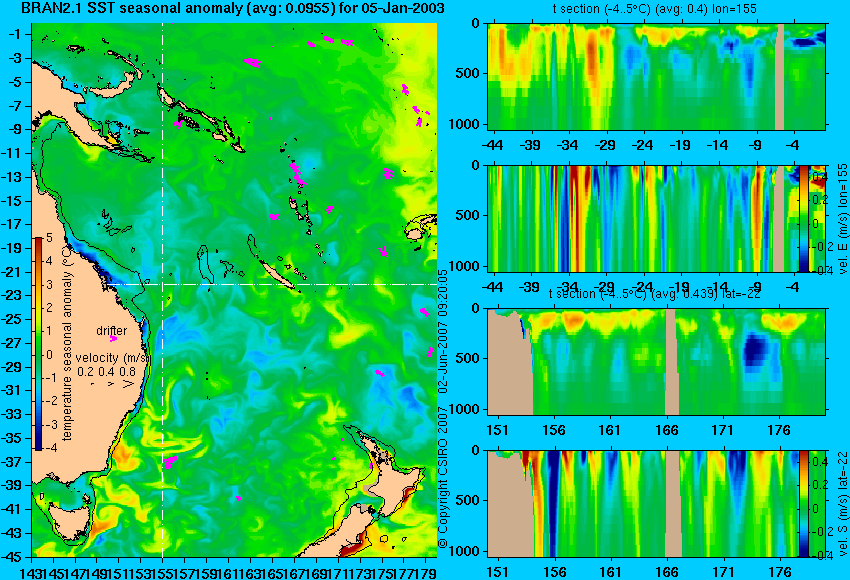Click the "-44" label under the lon=155 temperature section
This screenshot has width=850, height=580.
[492, 145]
